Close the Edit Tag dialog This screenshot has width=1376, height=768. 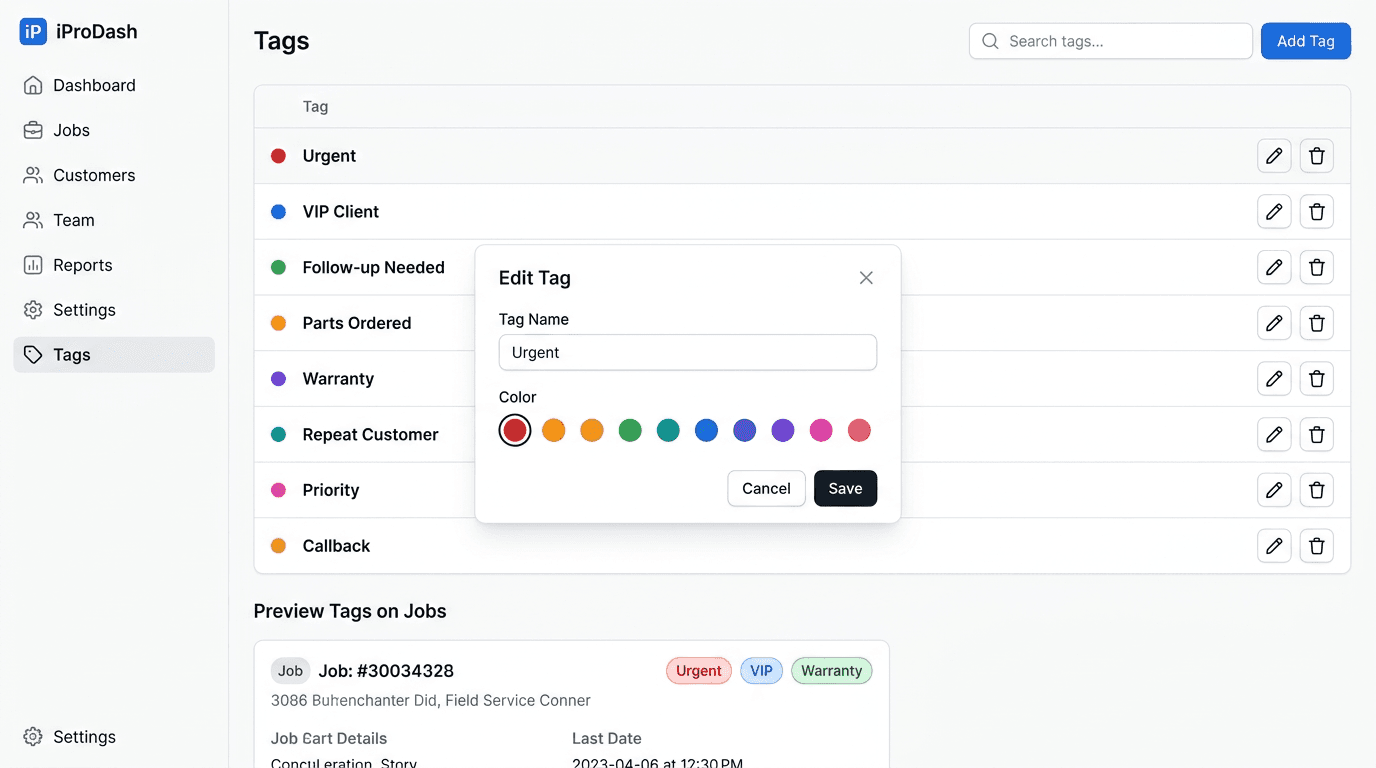866,277
